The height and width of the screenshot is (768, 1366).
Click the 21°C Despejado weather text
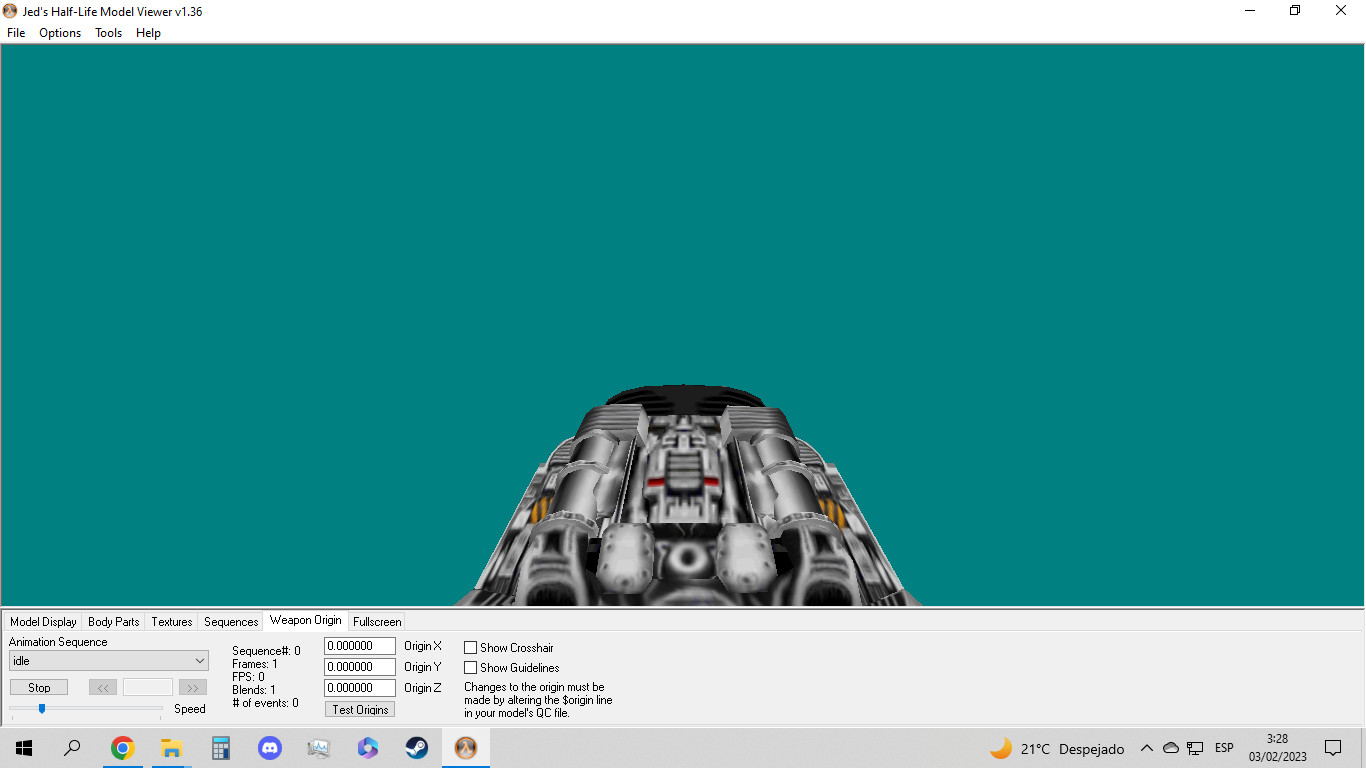pyautogui.click(x=1072, y=749)
